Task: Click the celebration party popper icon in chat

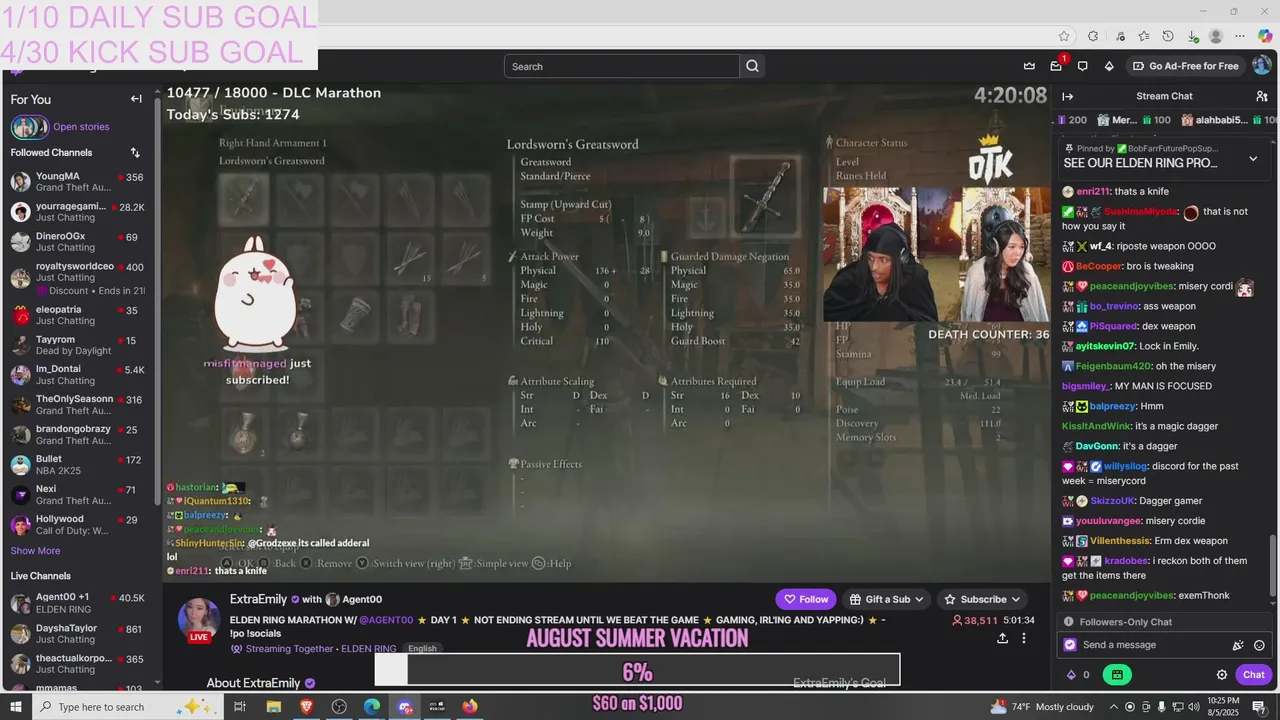Action: pyautogui.click(x=1238, y=645)
